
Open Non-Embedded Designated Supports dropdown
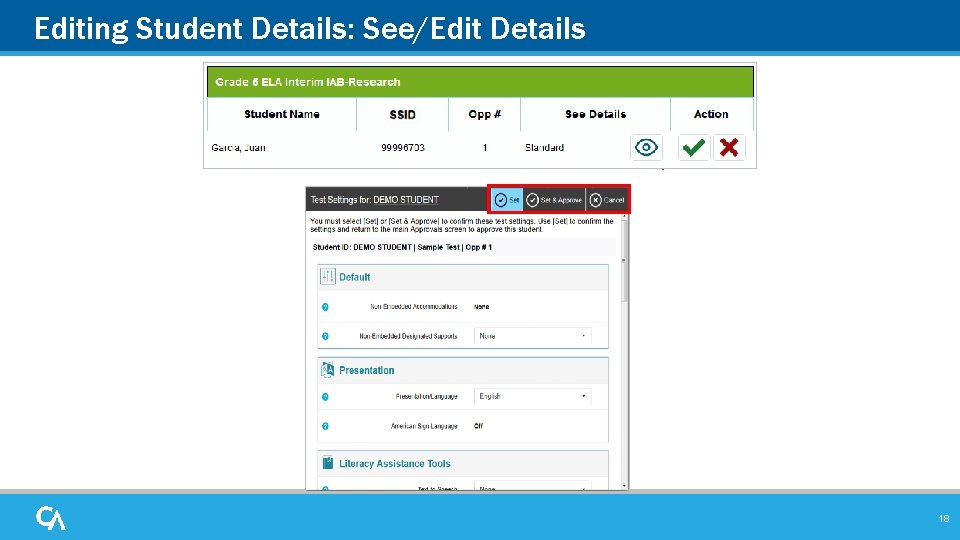[533, 336]
